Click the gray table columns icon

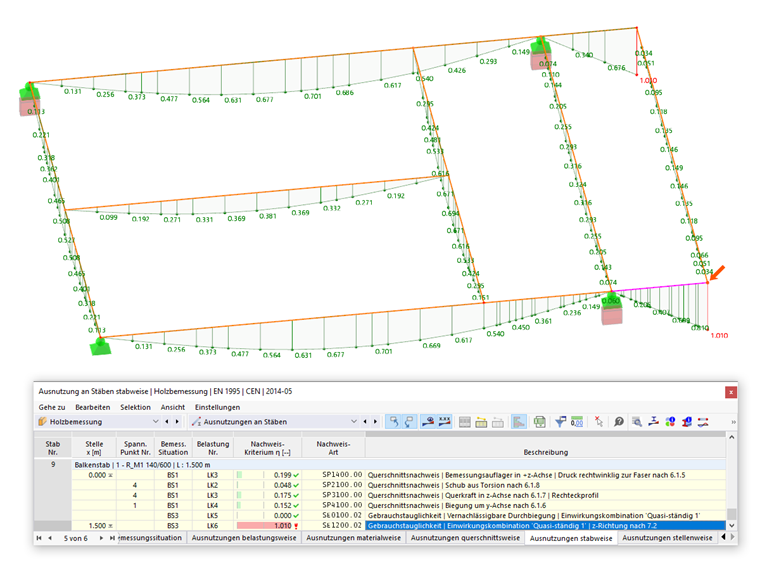[464, 422]
